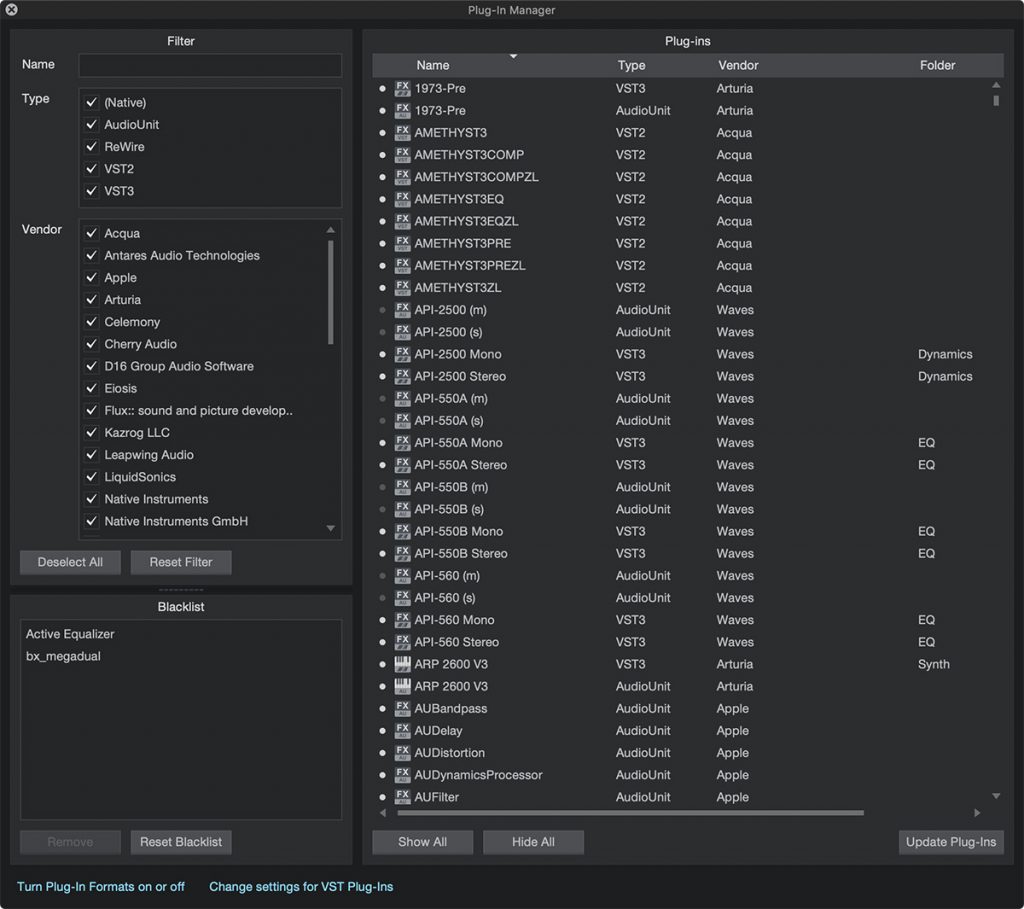This screenshot has width=1024, height=909.
Task: Click the FX icon of AMETHYST3EQ
Action: (402, 199)
